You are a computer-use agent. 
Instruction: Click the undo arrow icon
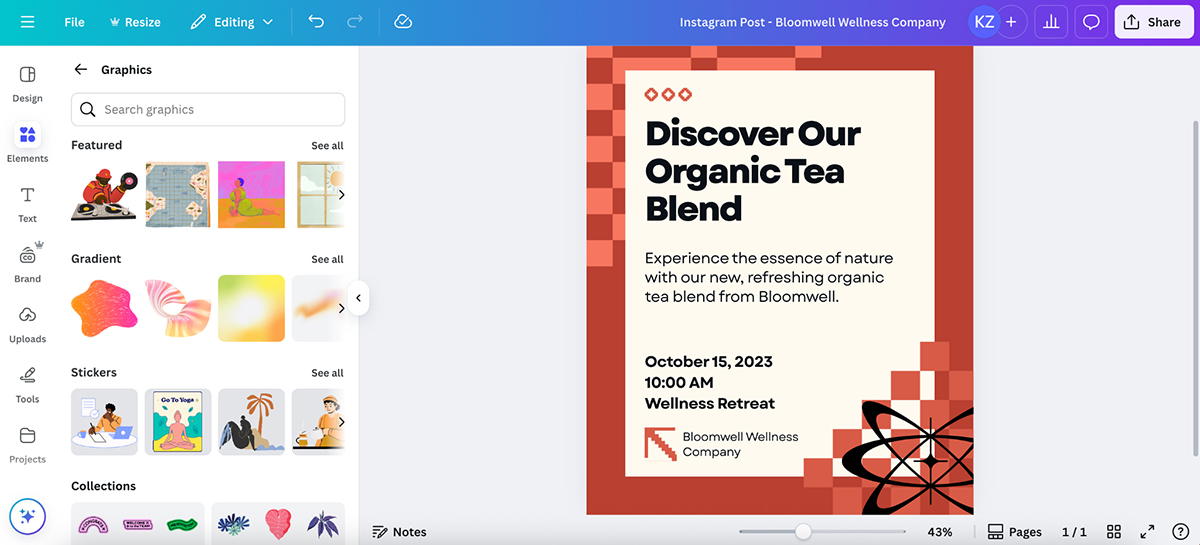point(316,22)
